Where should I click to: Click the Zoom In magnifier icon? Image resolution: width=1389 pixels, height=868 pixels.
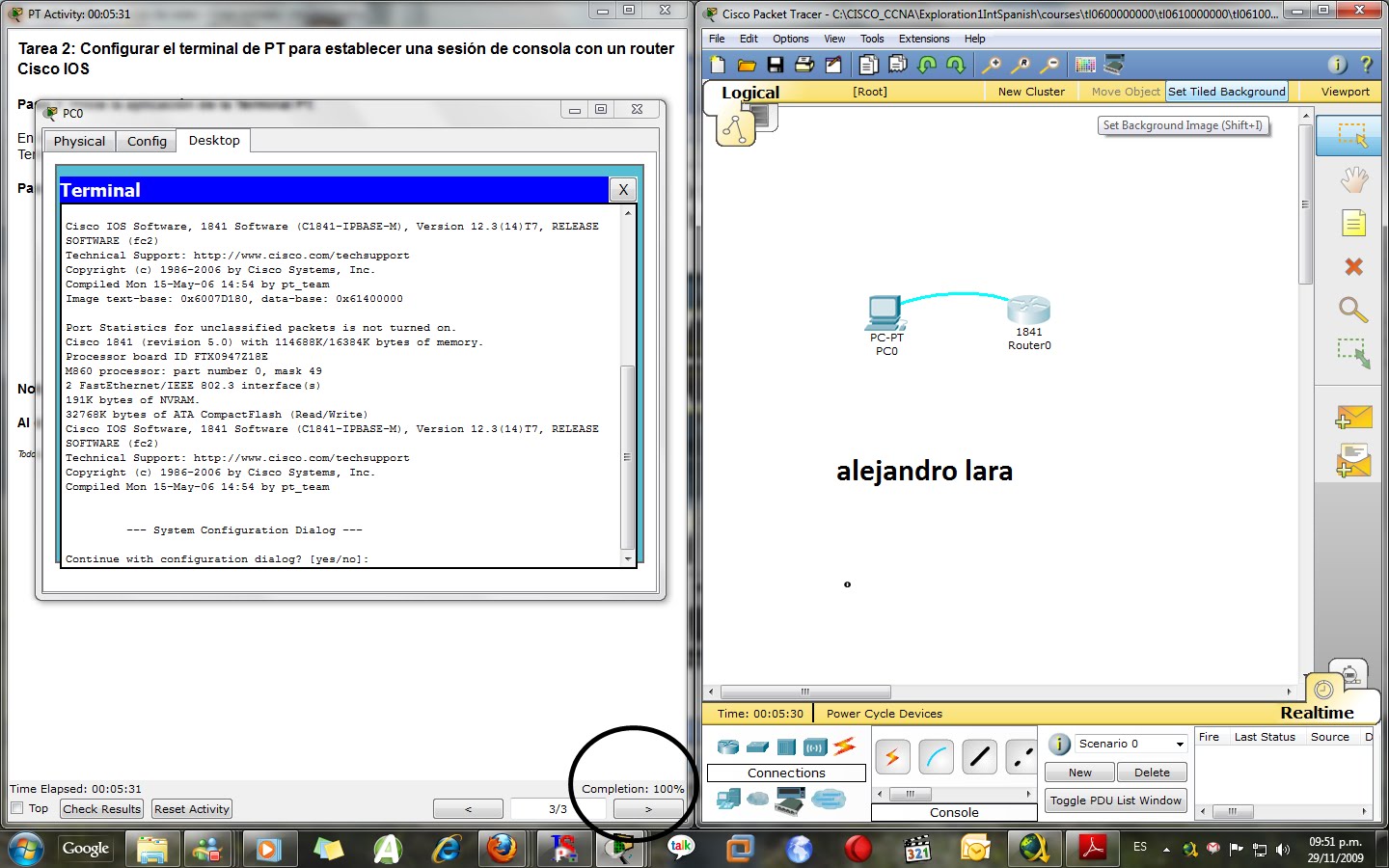pyautogui.click(x=992, y=65)
